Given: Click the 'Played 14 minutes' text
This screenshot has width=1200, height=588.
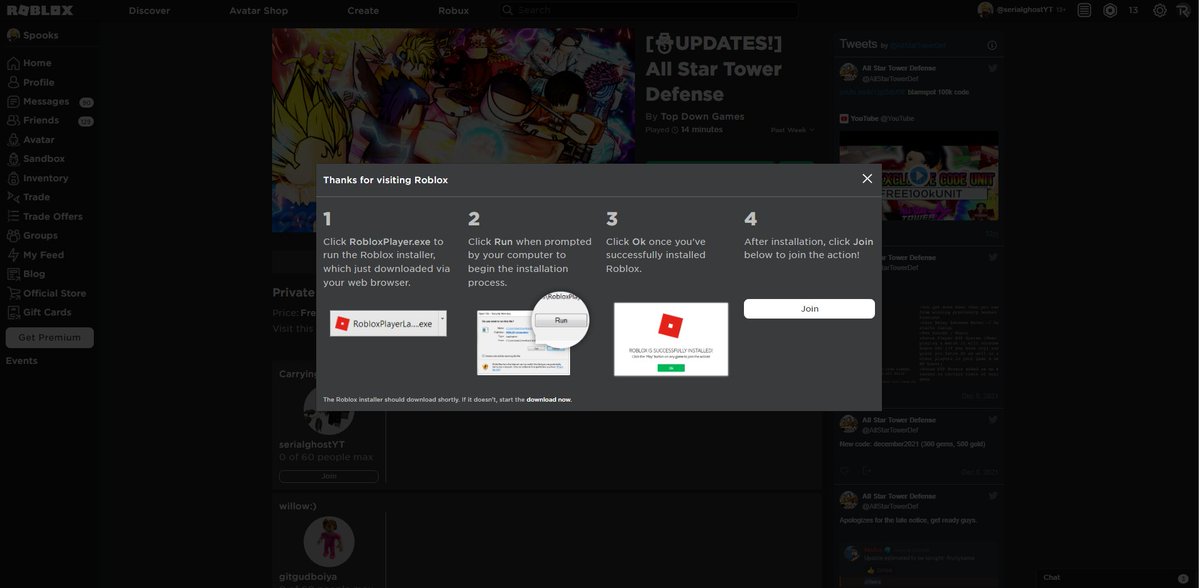Looking at the screenshot, I should pos(684,130).
